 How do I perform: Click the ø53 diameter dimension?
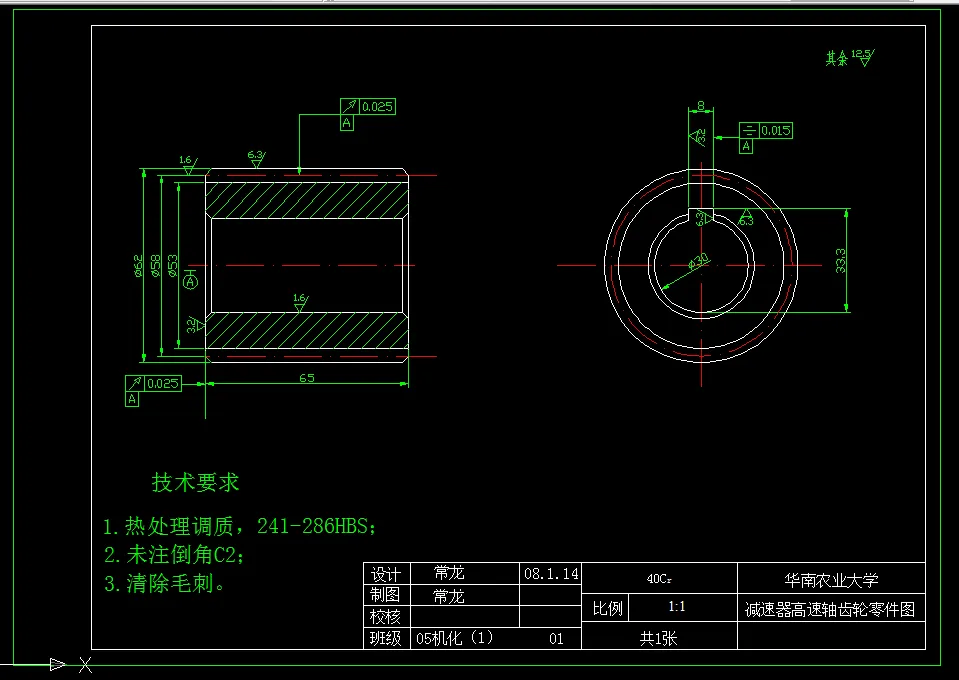[x=172, y=266]
